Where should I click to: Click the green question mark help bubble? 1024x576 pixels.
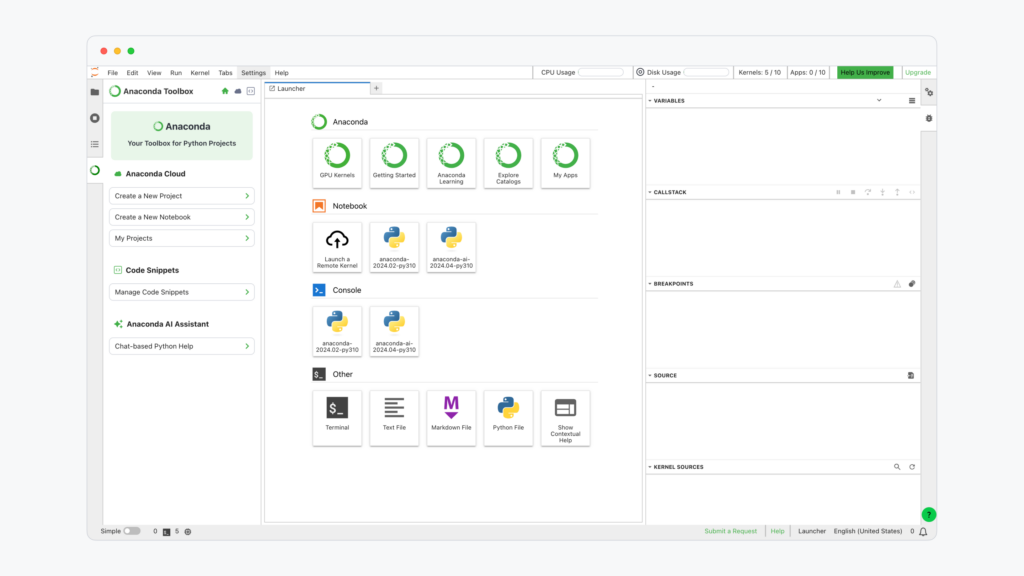pos(929,515)
